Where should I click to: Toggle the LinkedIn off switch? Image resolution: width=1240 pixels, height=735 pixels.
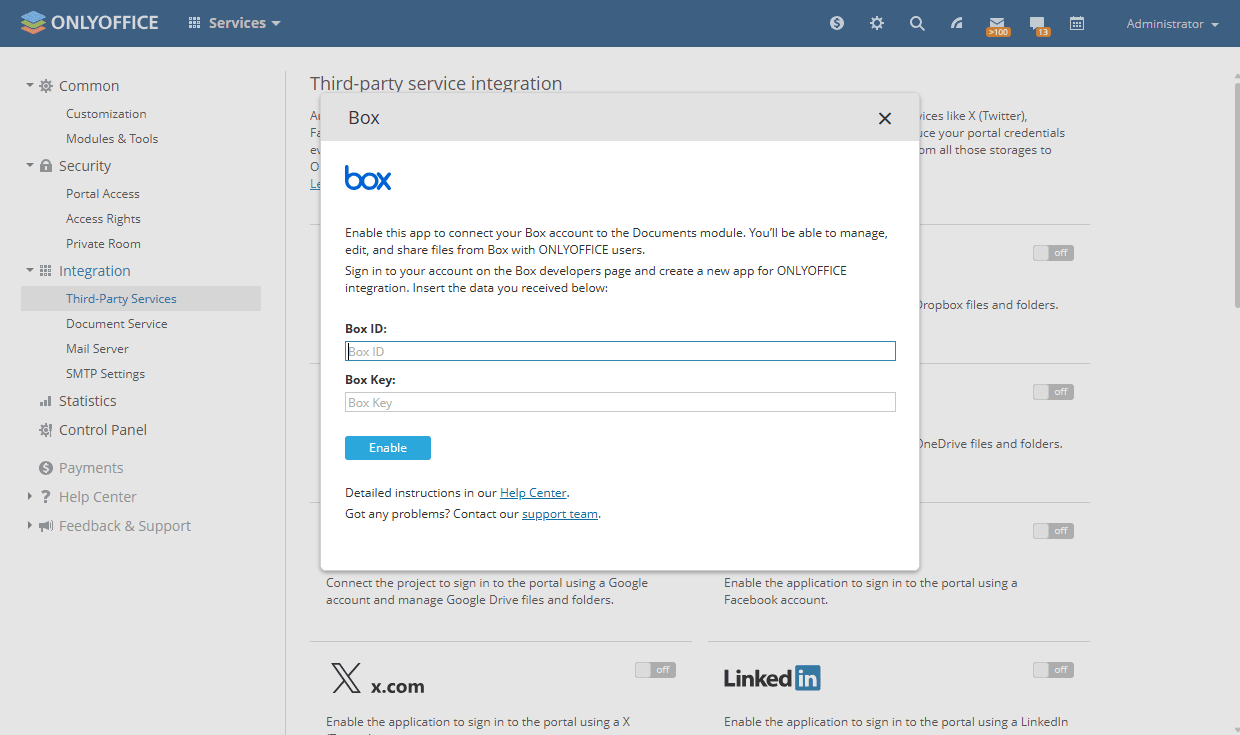point(1053,670)
